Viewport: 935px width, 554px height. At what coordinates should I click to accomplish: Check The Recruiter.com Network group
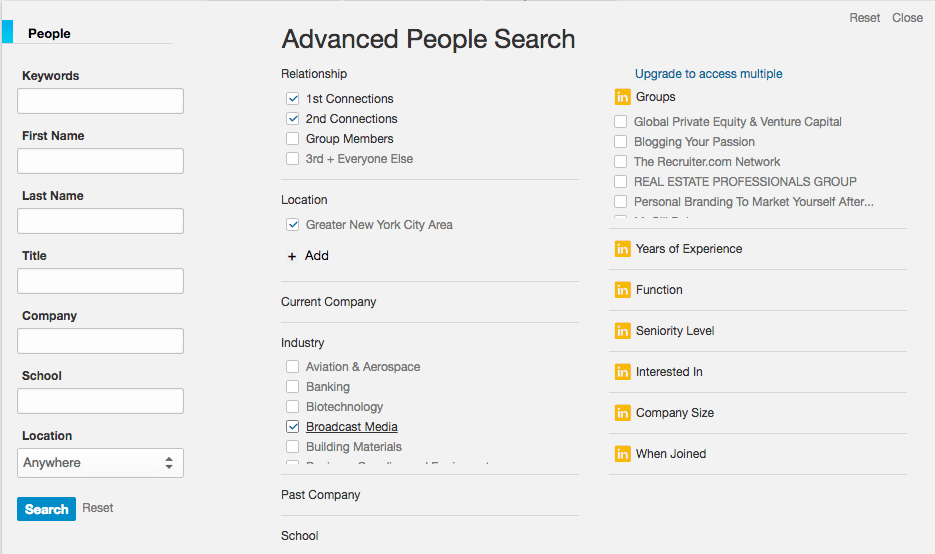pos(620,162)
